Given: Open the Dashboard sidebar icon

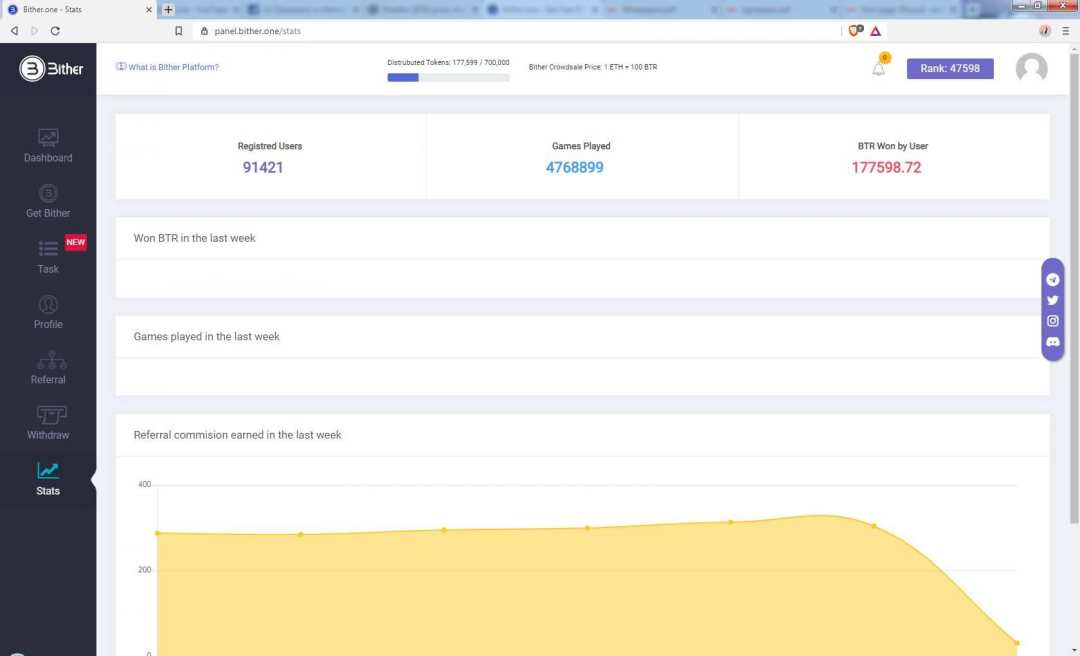Looking at the screenshot, I should (48, 138).
